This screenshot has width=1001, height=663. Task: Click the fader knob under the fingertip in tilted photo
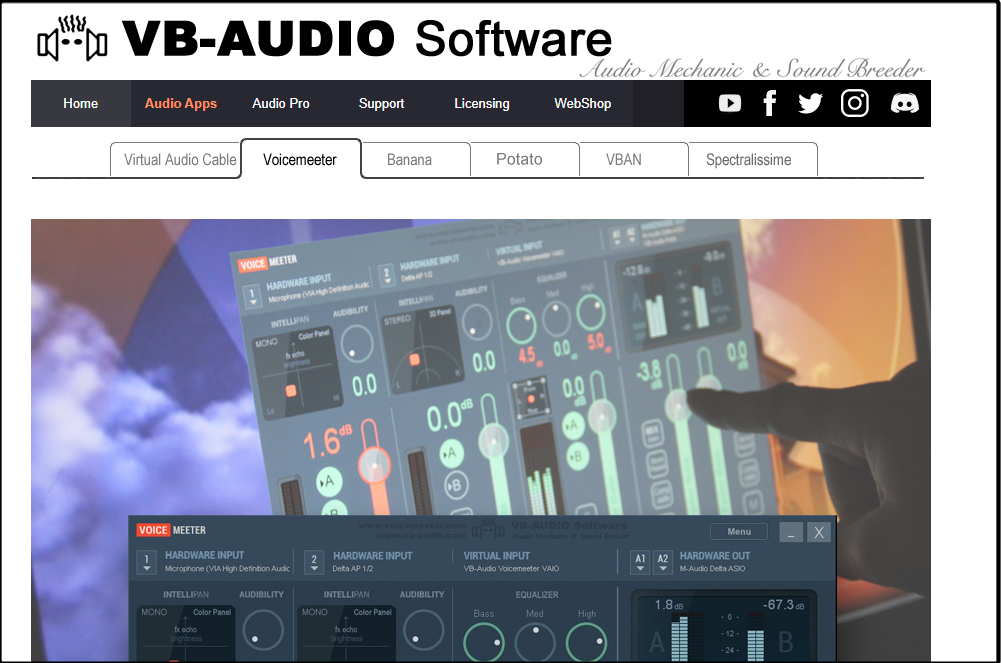(x=678, y=405)
